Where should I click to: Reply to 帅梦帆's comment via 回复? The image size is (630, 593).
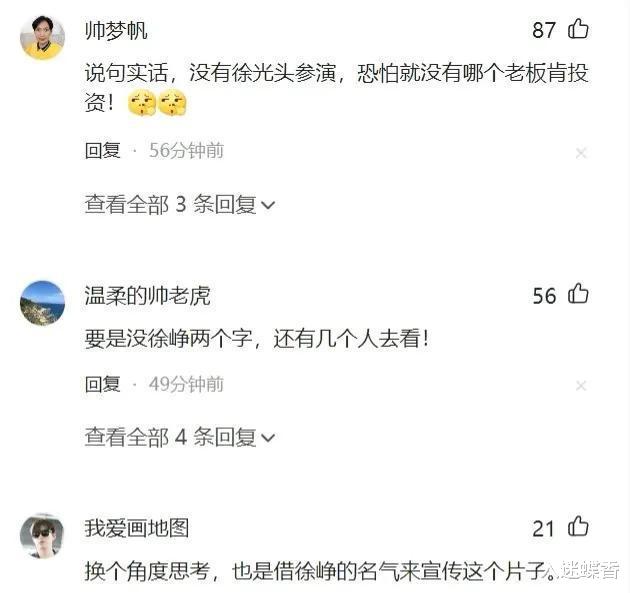[x=102, y=151]
